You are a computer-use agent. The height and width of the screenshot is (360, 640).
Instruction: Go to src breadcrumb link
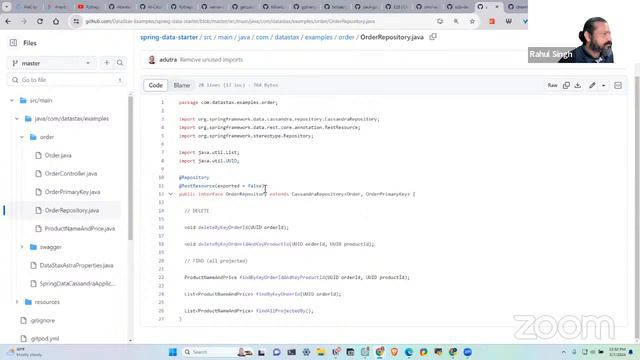tap(208, 37)
